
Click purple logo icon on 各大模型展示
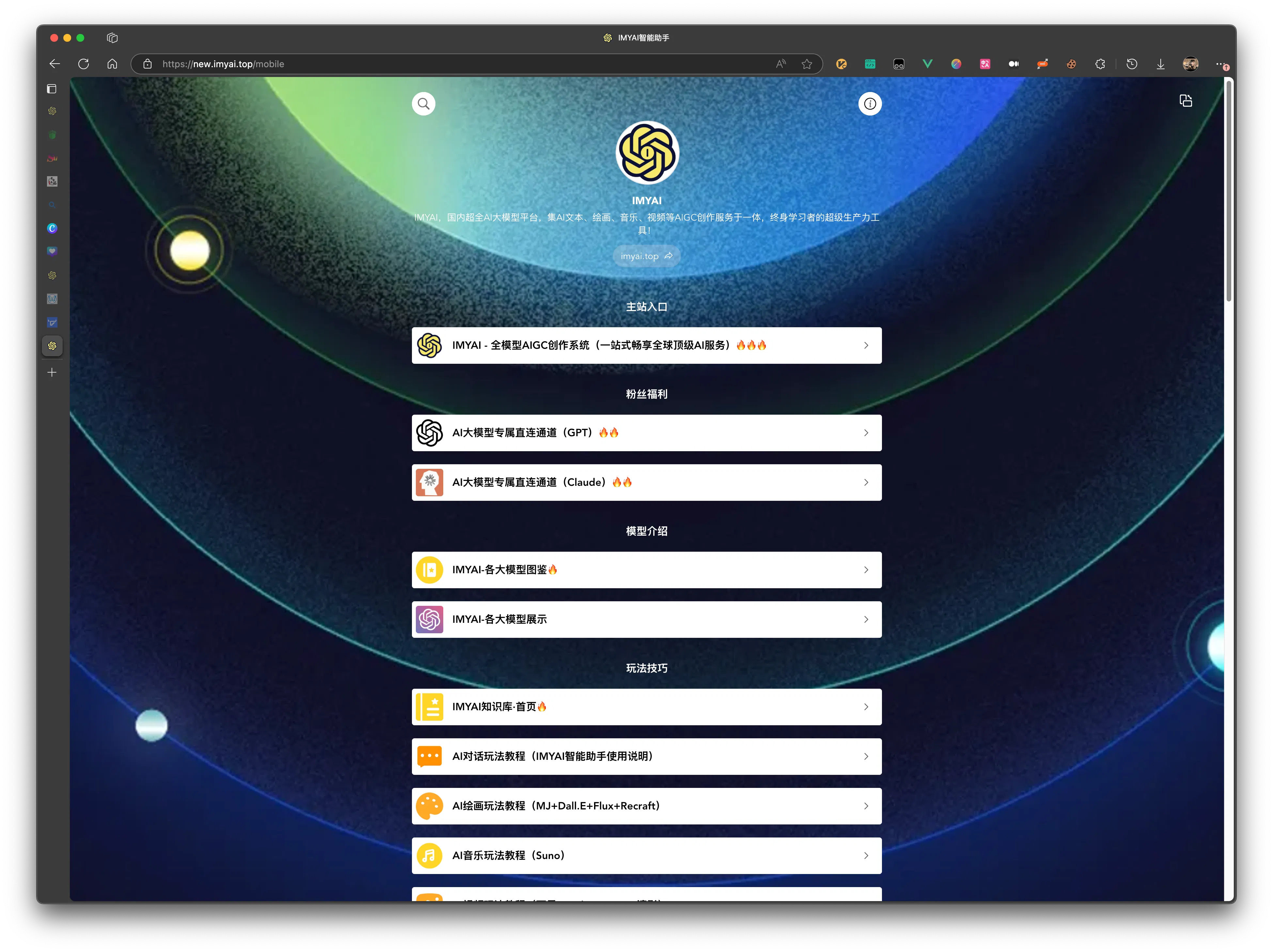[x=429, y=620]
